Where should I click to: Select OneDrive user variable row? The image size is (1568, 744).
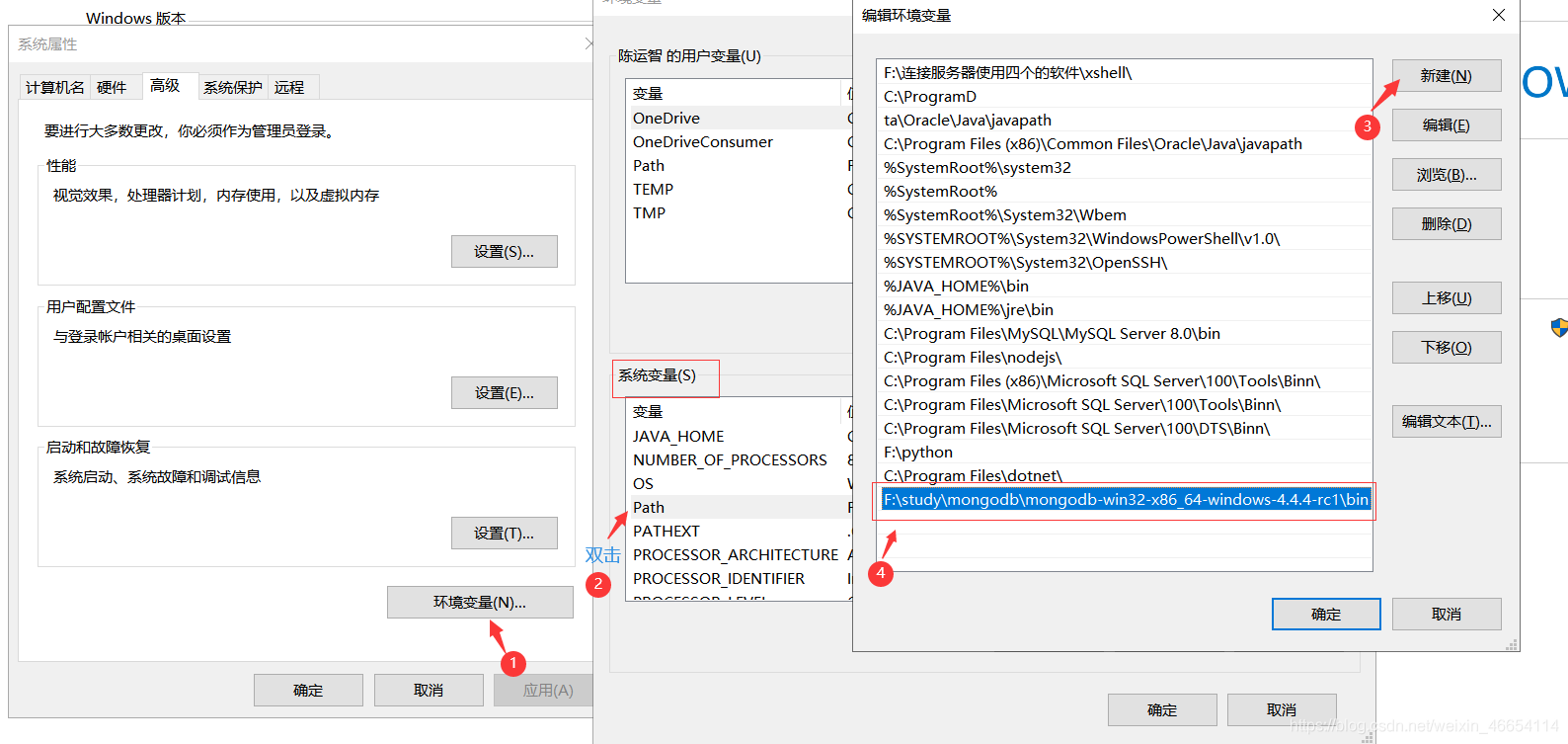coord(739,119)
